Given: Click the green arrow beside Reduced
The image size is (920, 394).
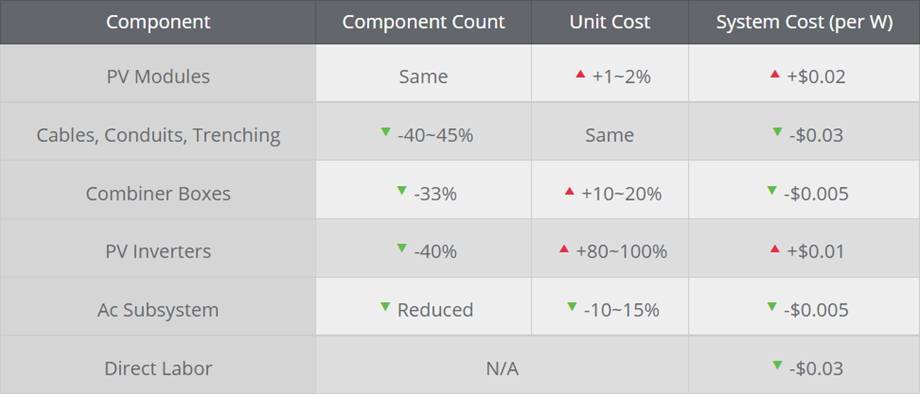Looking at the screenshot, I should pyautogui.click(x=385, y=307).
